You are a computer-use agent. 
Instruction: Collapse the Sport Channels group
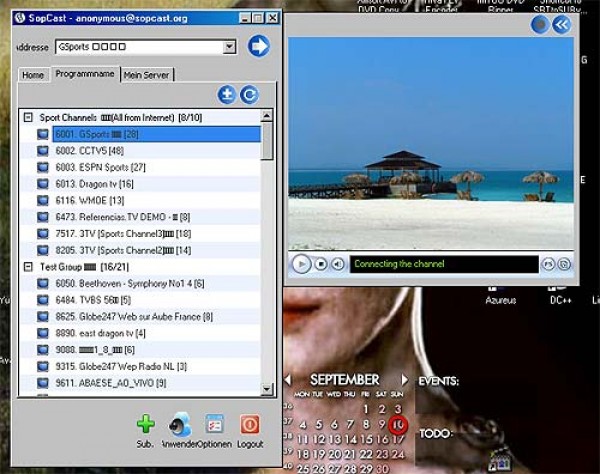pyautogui.click(x=28, y=118)
